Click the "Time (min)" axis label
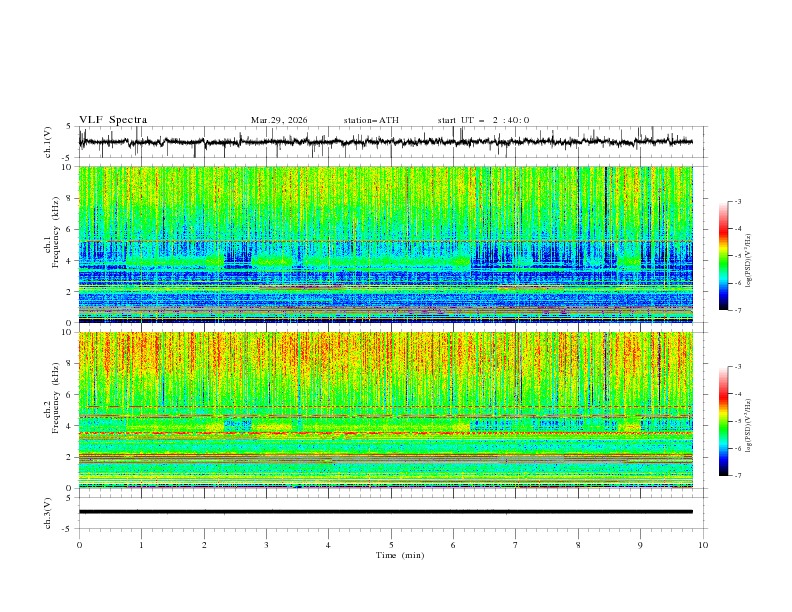This screenshot has width=792, height=612. click(400, 555)
